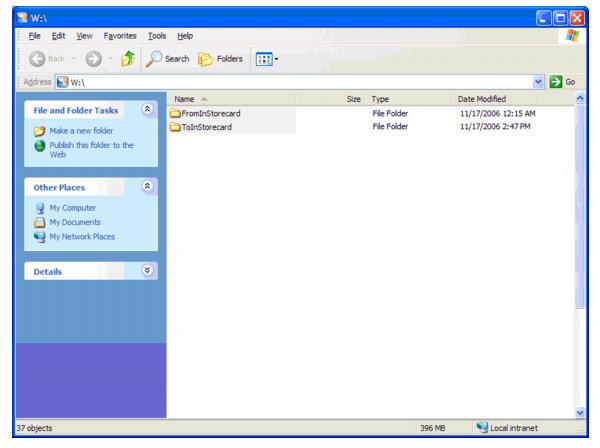Collapse the Other Places panel
Viewport: 600px width, 448px height.
point(147,186)
